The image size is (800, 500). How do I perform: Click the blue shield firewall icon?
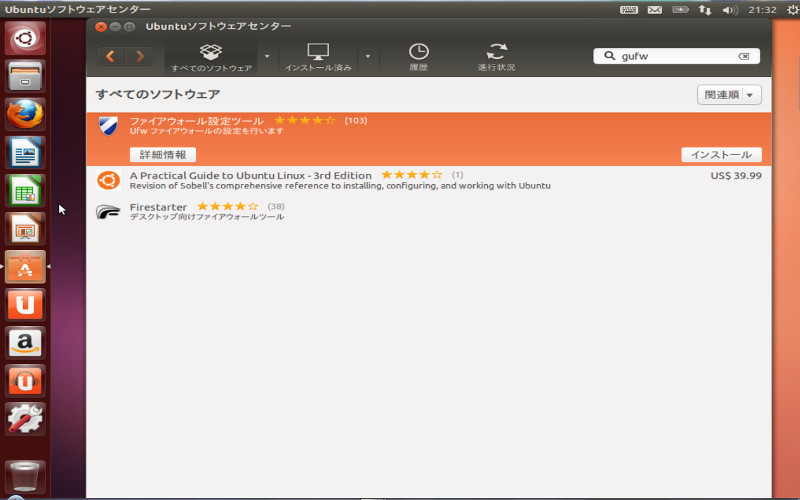coord(108,126)
